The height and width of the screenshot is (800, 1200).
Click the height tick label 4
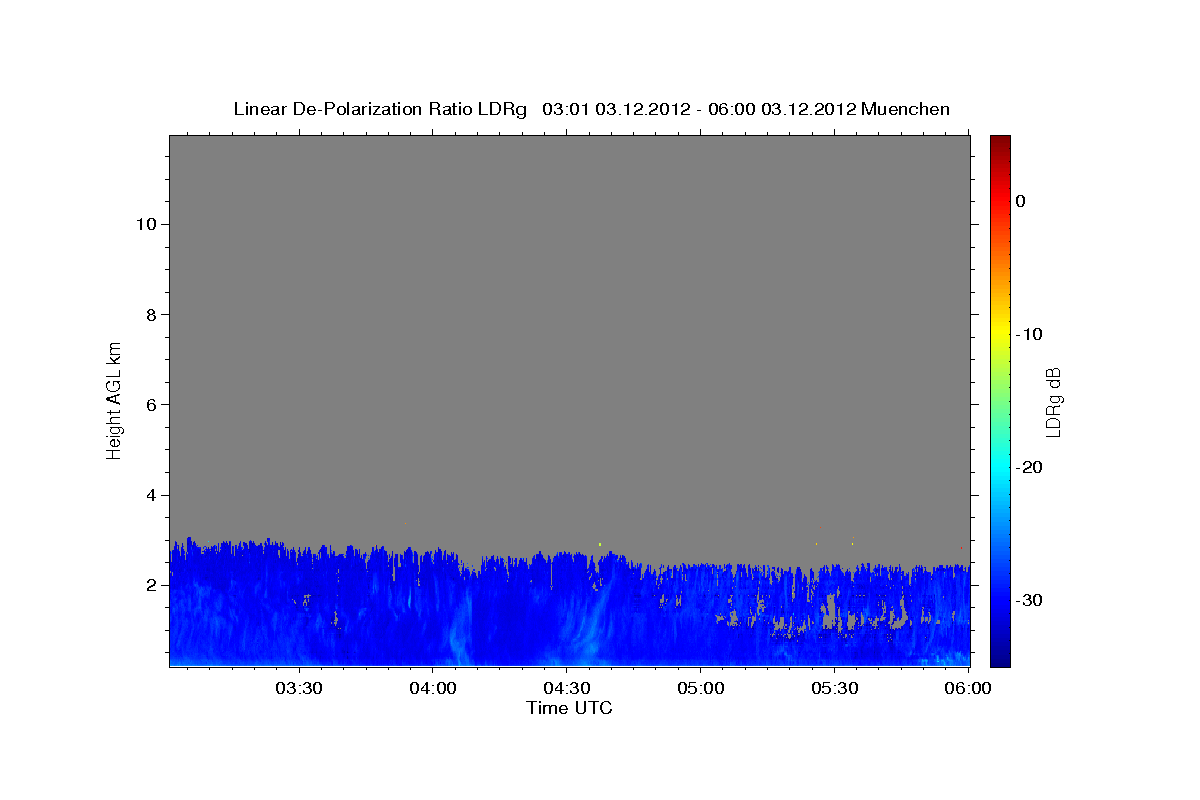click(150, 495)
